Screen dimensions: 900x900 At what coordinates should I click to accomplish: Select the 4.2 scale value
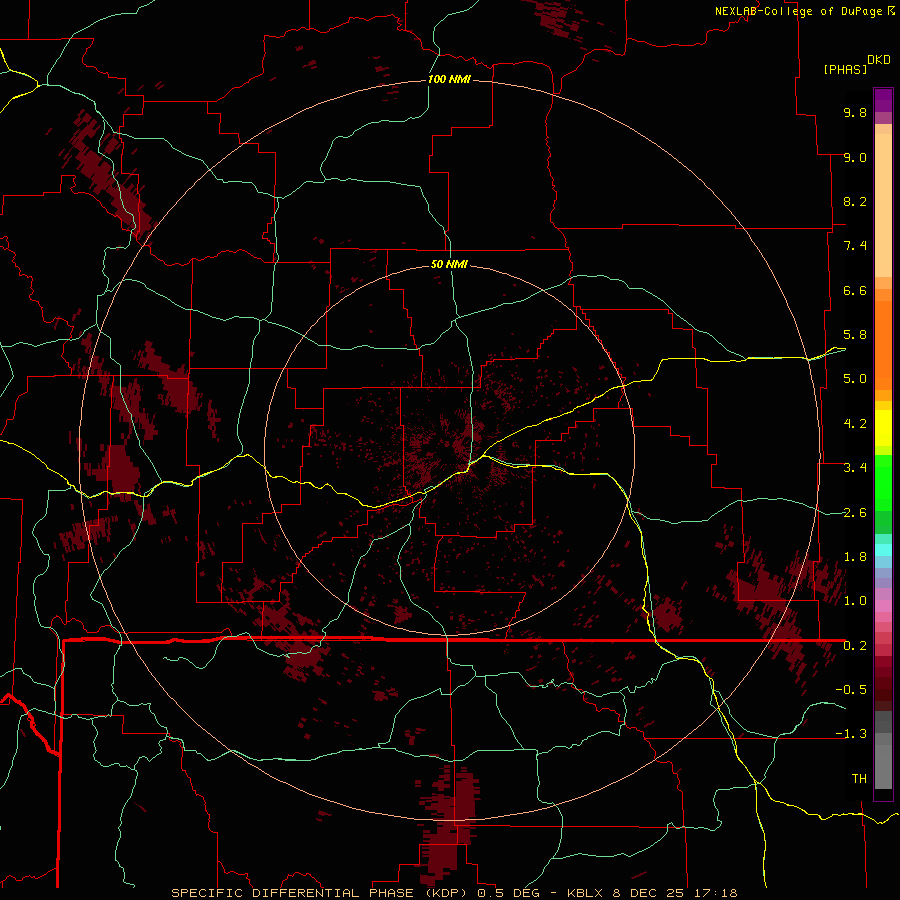click(x=855, y=424)
